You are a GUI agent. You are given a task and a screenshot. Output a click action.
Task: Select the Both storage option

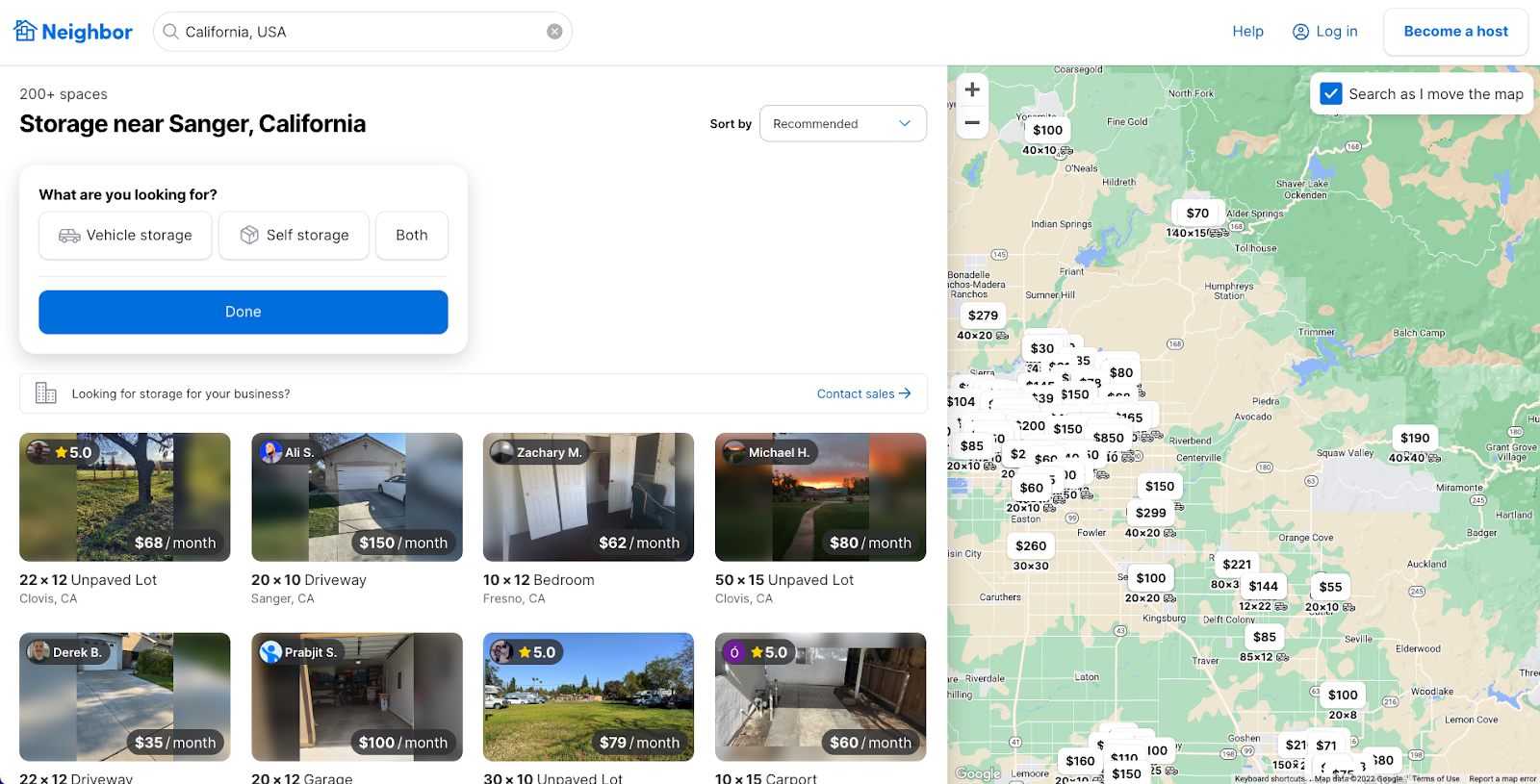(412, 236)
